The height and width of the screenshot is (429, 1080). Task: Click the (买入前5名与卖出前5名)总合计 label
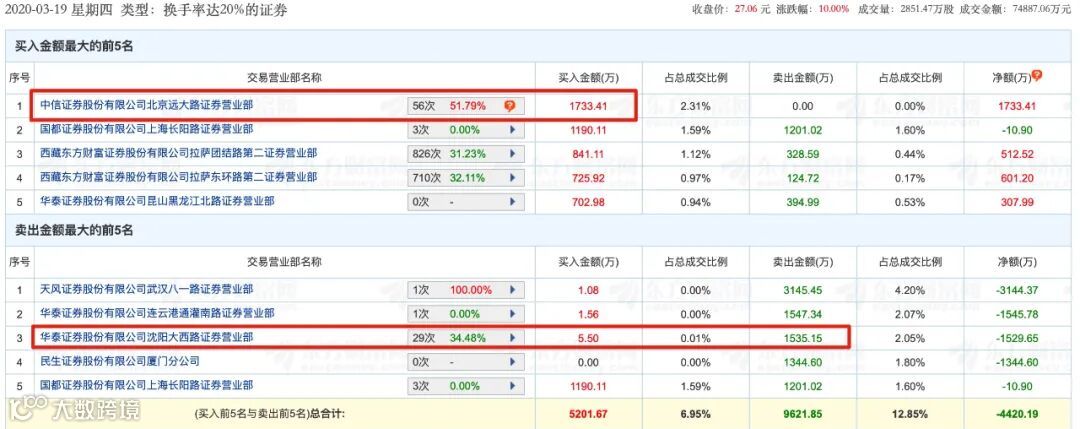point(269,415)
